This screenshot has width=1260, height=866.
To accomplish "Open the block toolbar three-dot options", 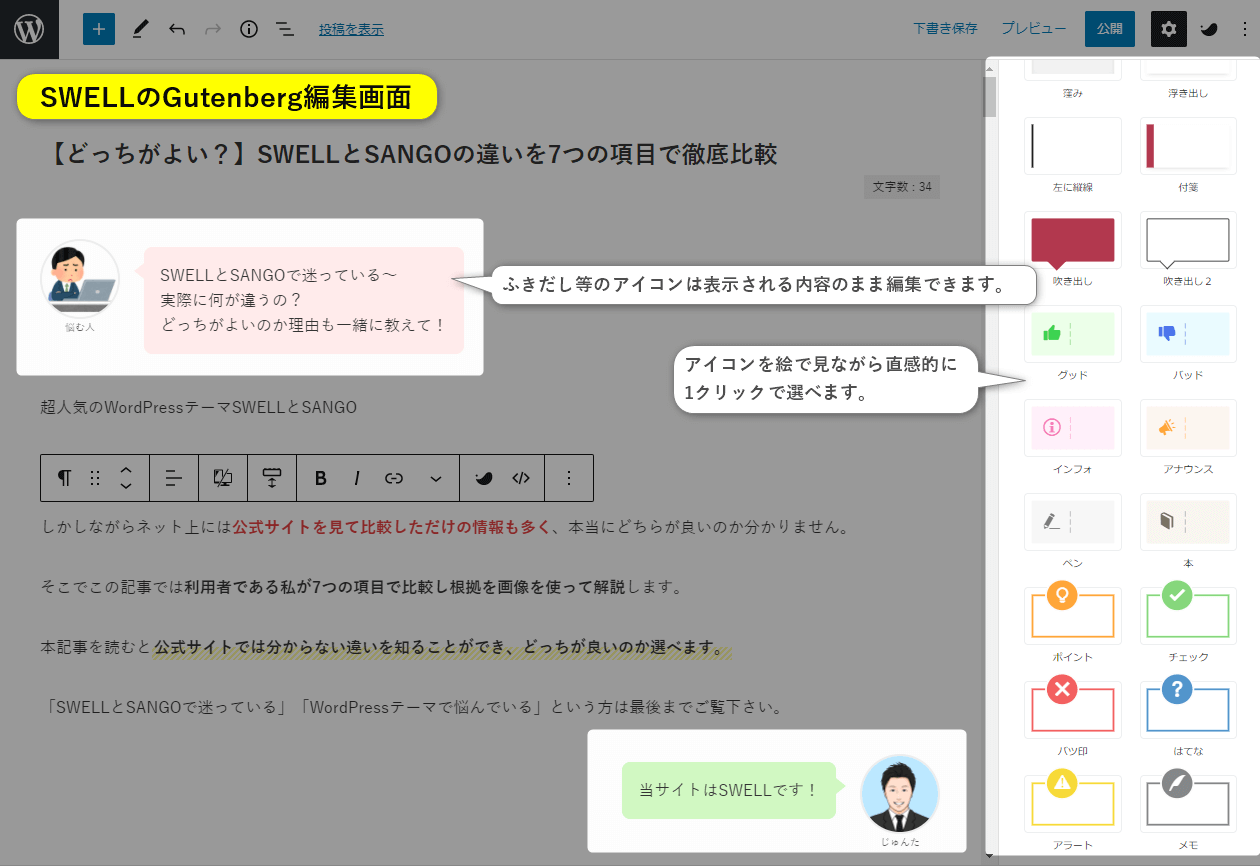I will click(569, 478).
